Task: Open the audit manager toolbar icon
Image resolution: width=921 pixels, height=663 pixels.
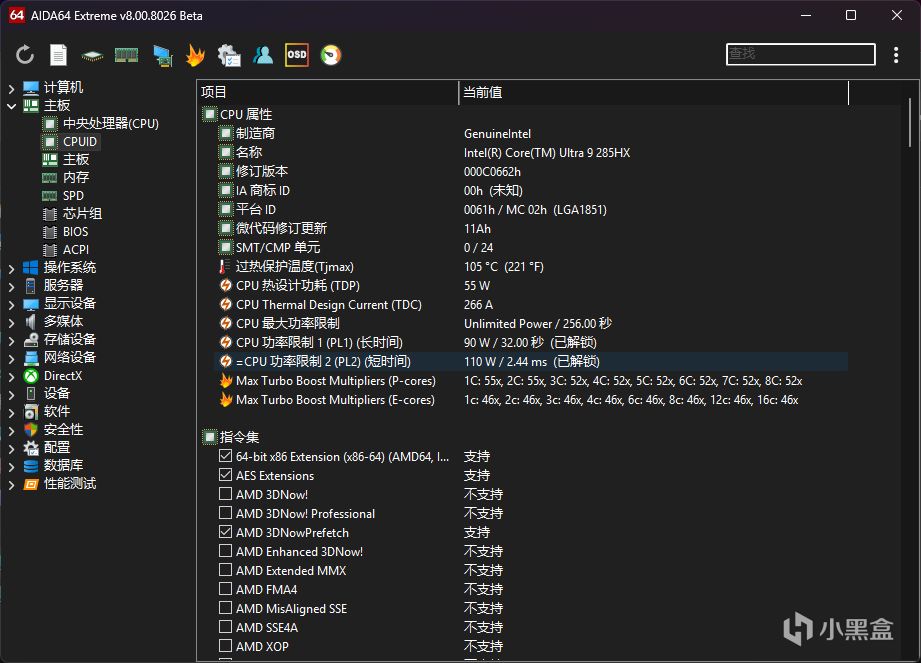Action: (x=229, y=55)
